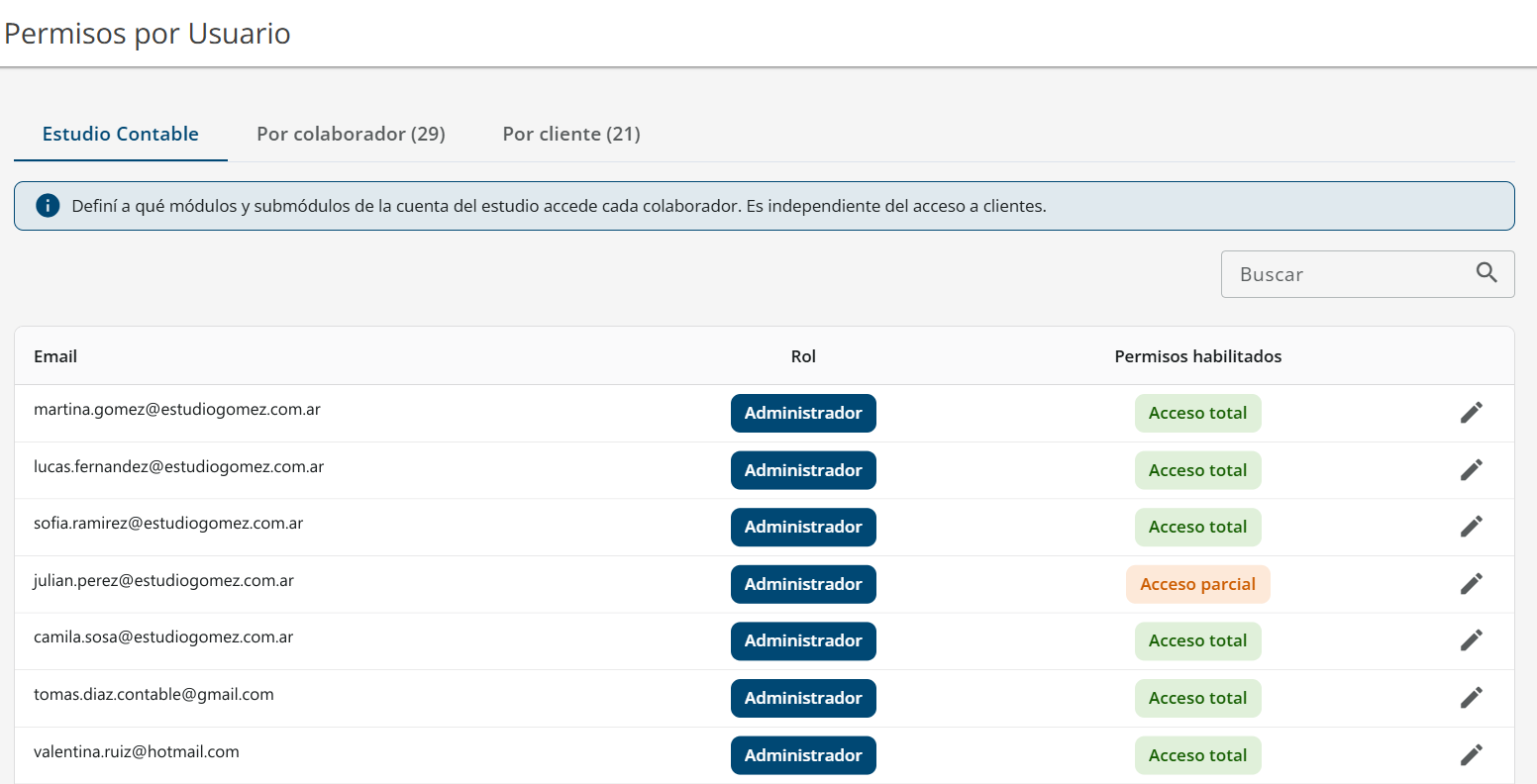Click the Administrador badge for lucas.fernandez
The height and width of the screenshot is (784, 1537).
(x=803, y=470)
